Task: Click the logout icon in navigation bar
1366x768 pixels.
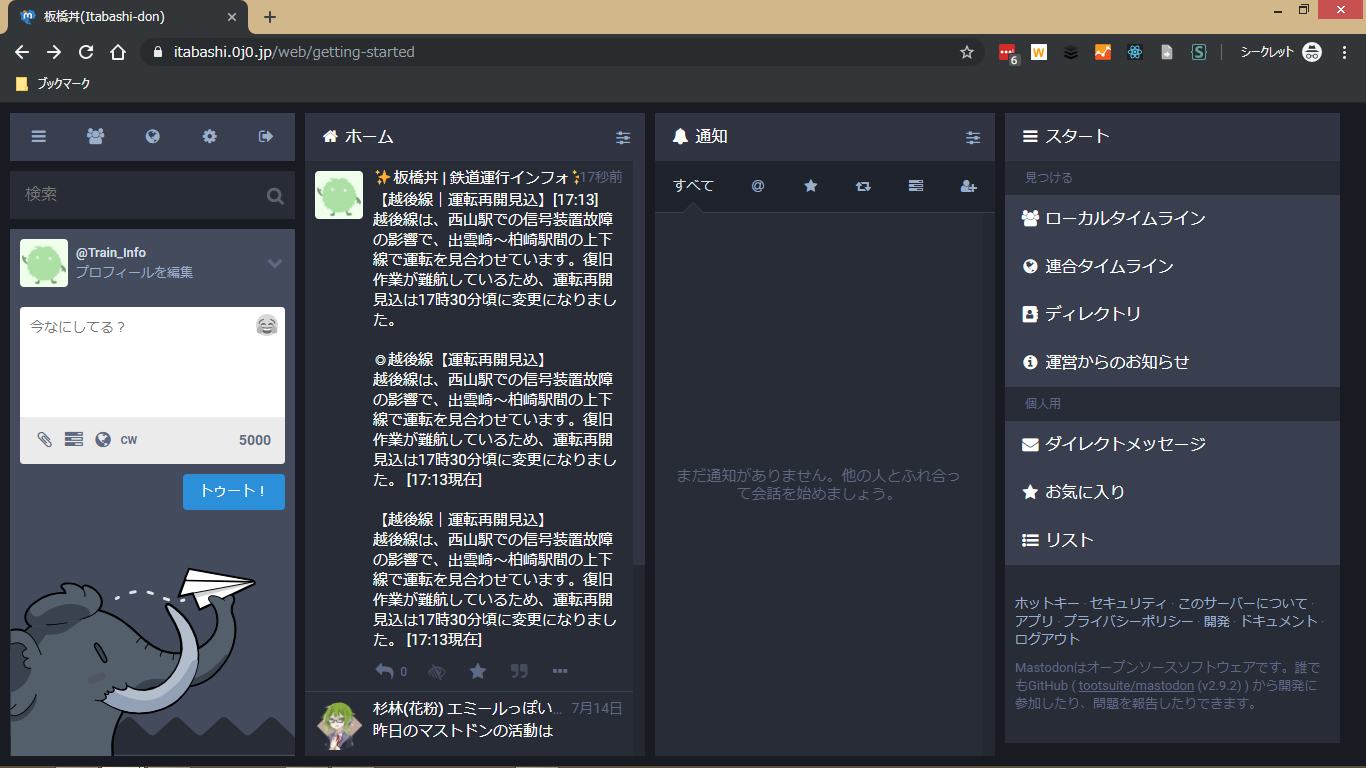Action: 266,137
